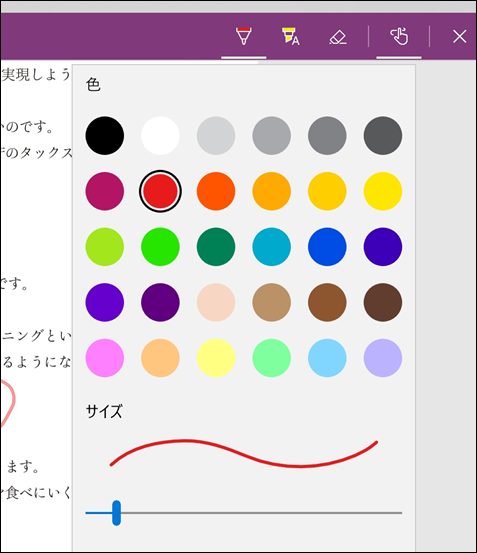Choose the pink pastel swatch

(105, 358)
